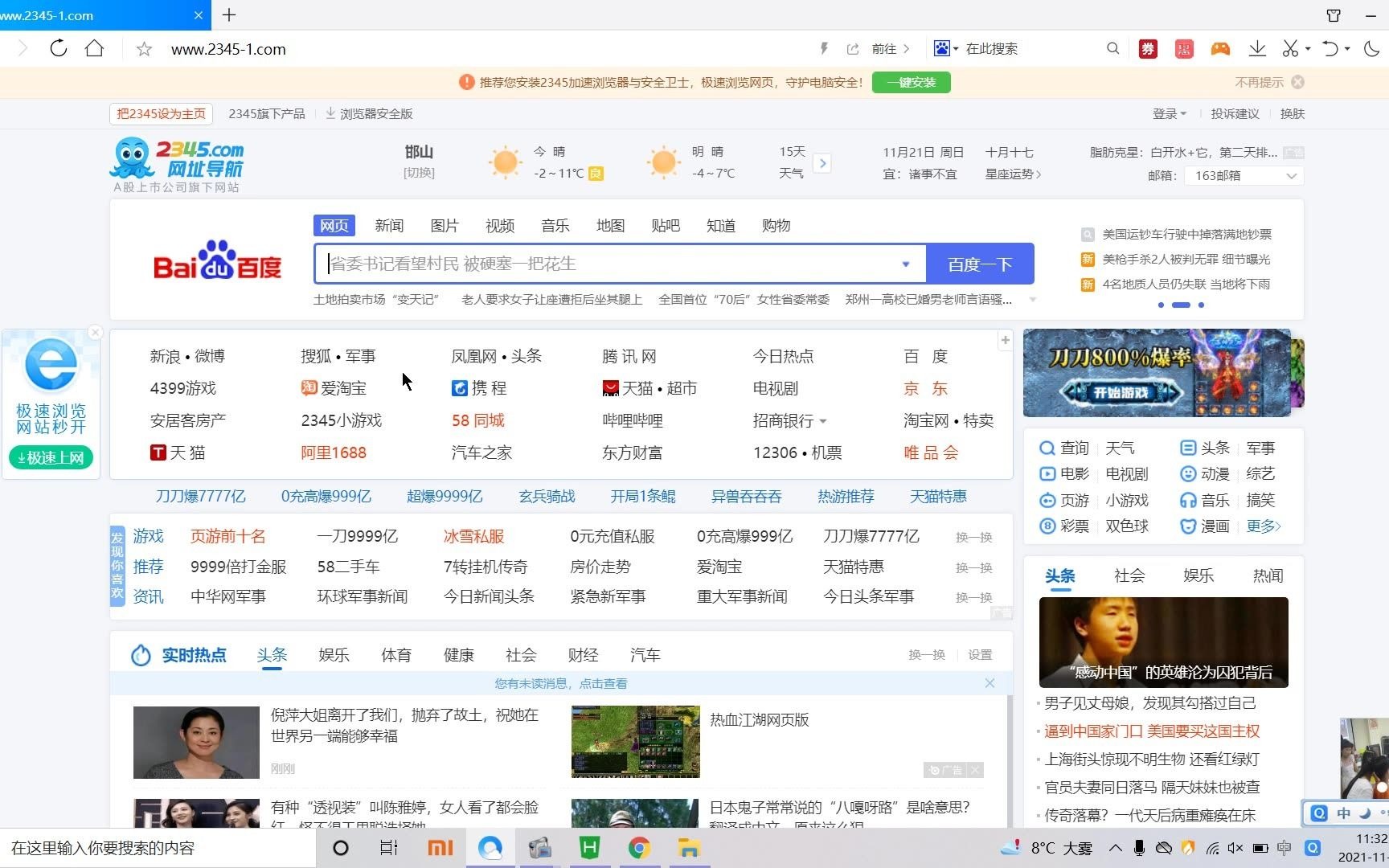This screenshot has height=868, width=1389.
Task: Open the 163邮箱 mailbox dropdown
Action: (x=1244, y=175)
